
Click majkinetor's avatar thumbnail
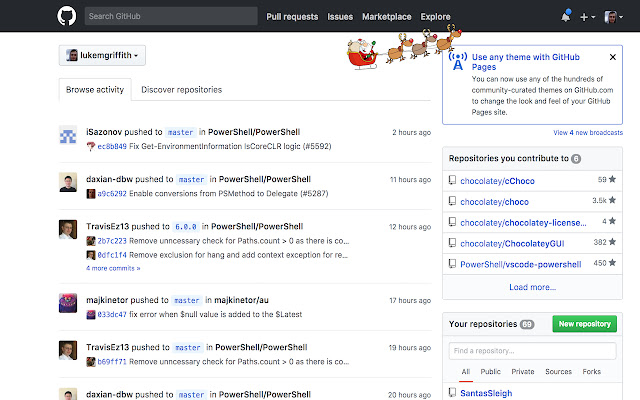[68, 303]
